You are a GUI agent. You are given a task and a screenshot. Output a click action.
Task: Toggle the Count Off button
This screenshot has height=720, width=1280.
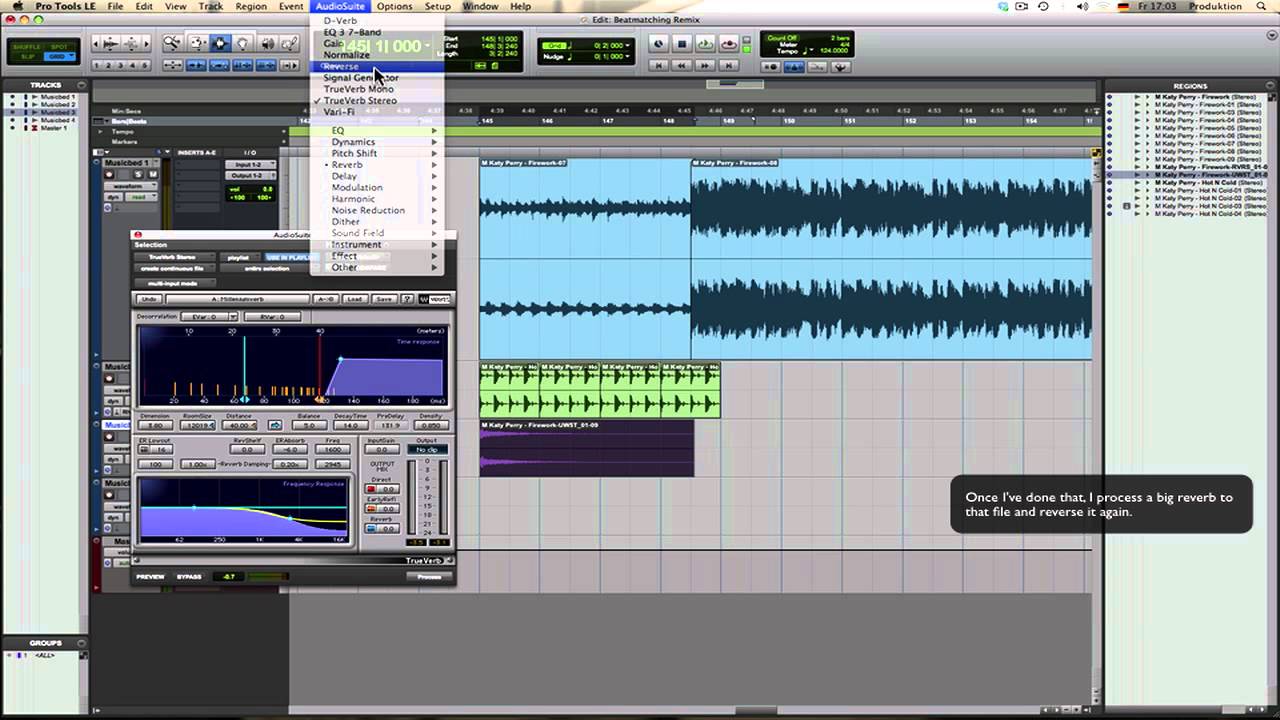coord(783,38)
